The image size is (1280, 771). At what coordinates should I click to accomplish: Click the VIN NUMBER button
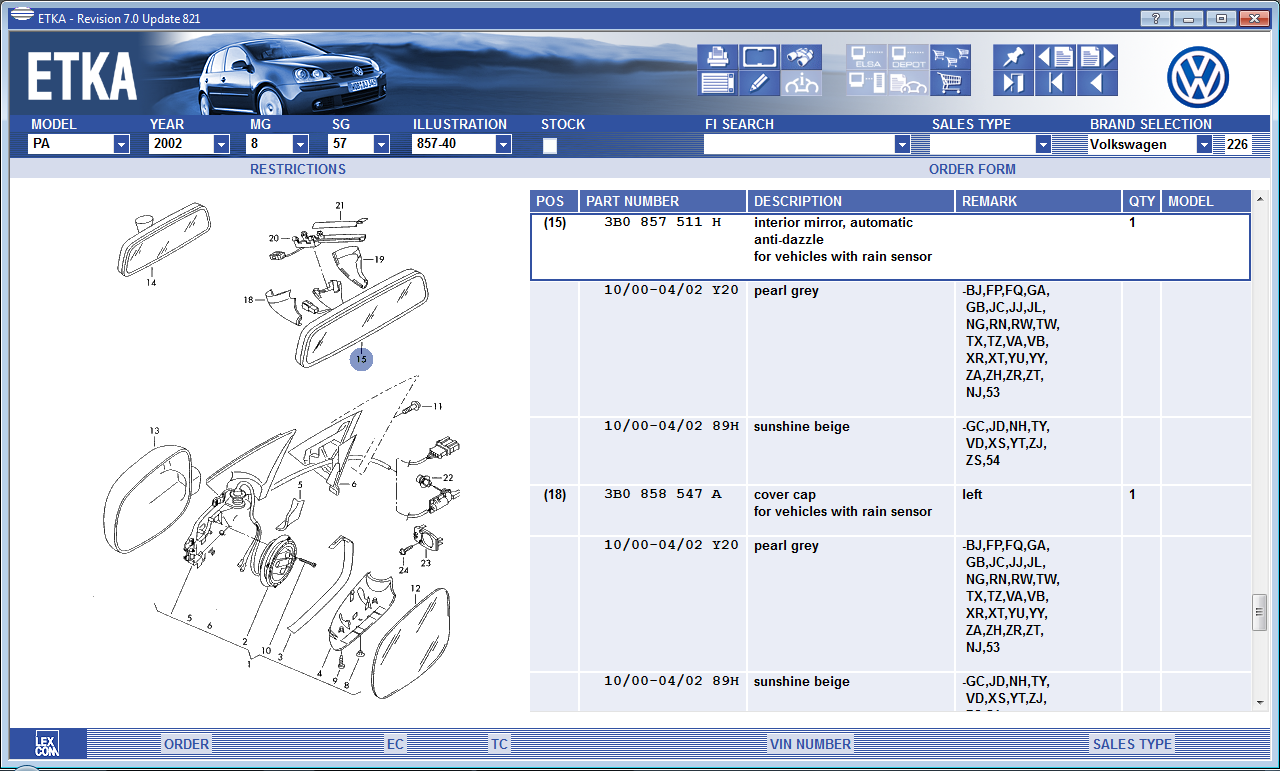(x=810, y=744)
